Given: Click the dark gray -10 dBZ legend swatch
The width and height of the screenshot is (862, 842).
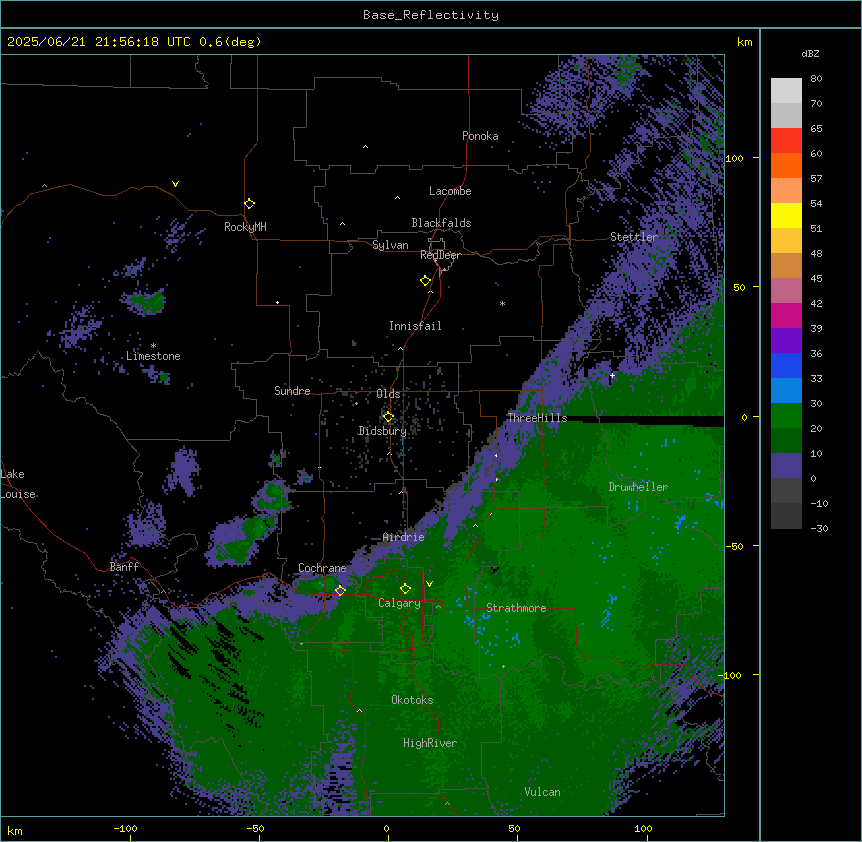Looking at the screenshot, I should pos(786,516).
